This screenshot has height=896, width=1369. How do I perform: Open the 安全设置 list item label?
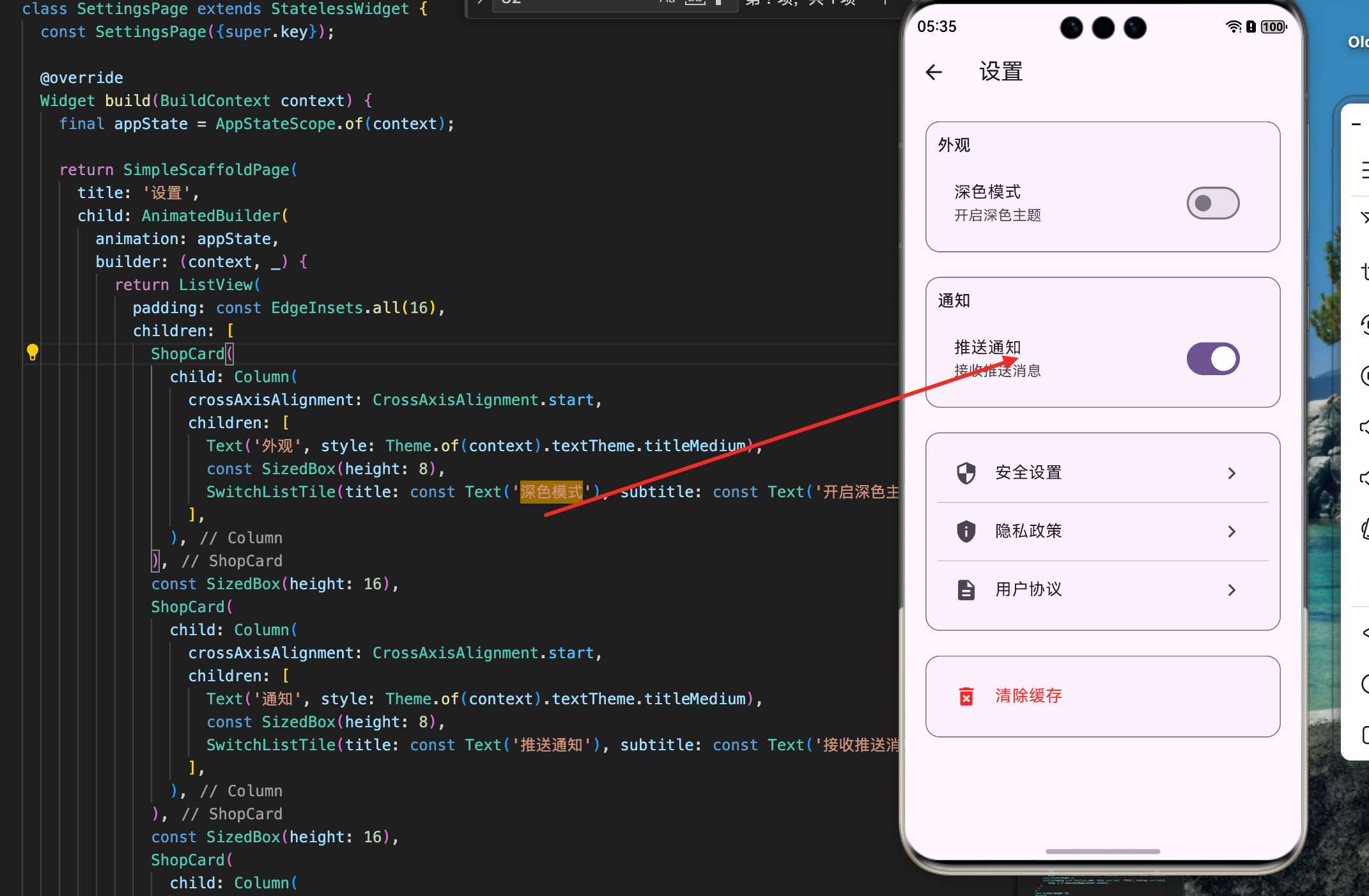(x=1028, y=473)
